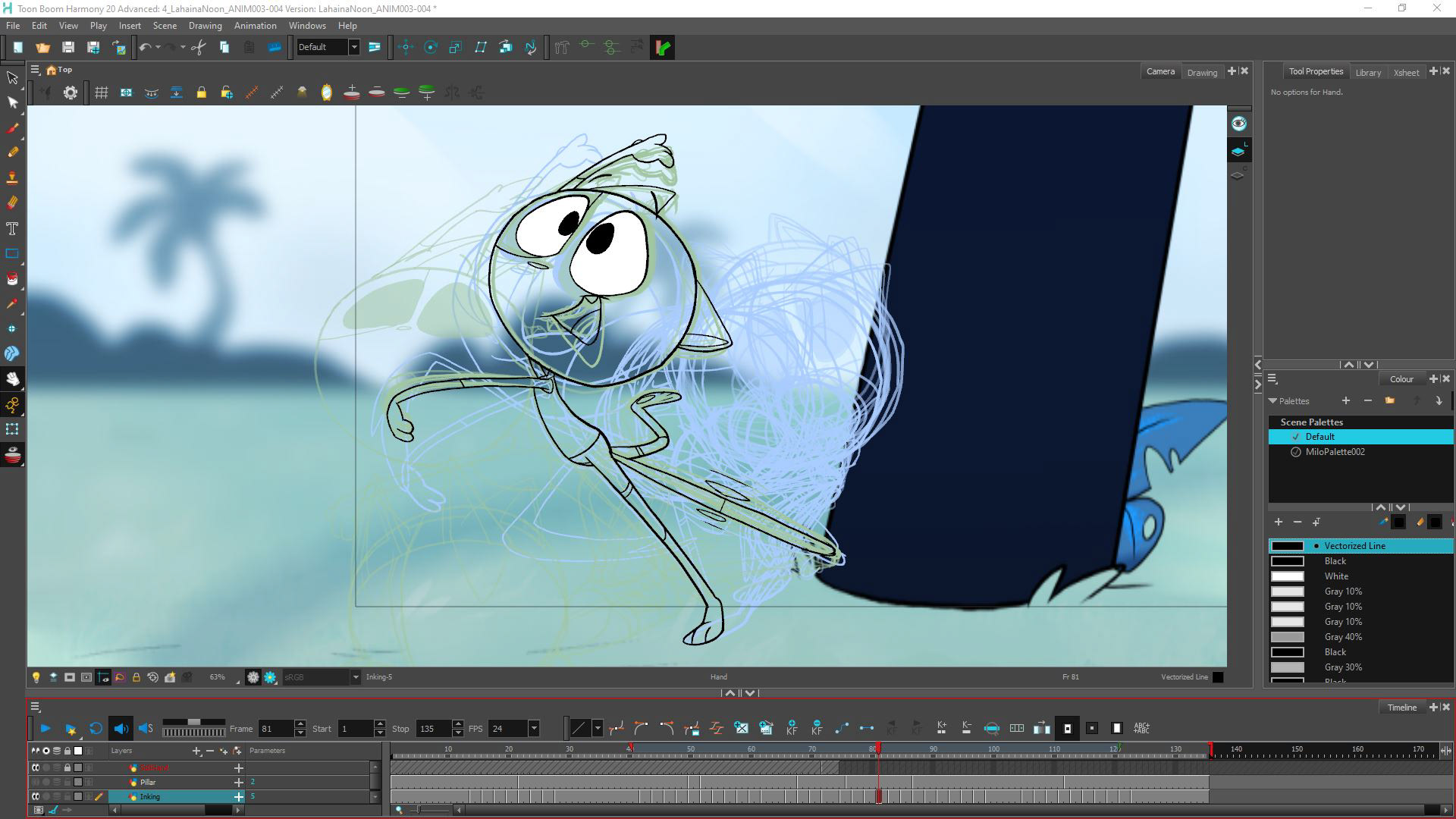The width and height of the screenshot is (1456, 819).
Task: Toggle visibility of Pillar layer
Action: (x=35, y=782)
